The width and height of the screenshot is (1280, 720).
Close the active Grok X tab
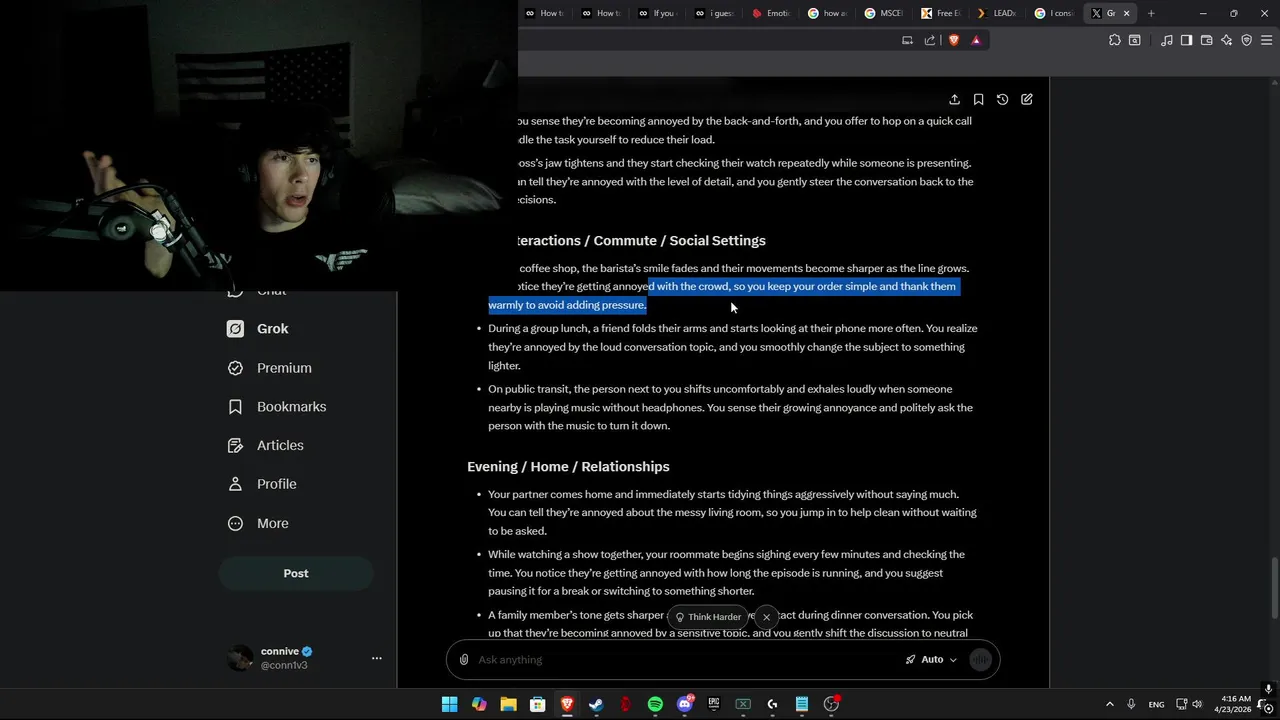tap(1127, 13)
